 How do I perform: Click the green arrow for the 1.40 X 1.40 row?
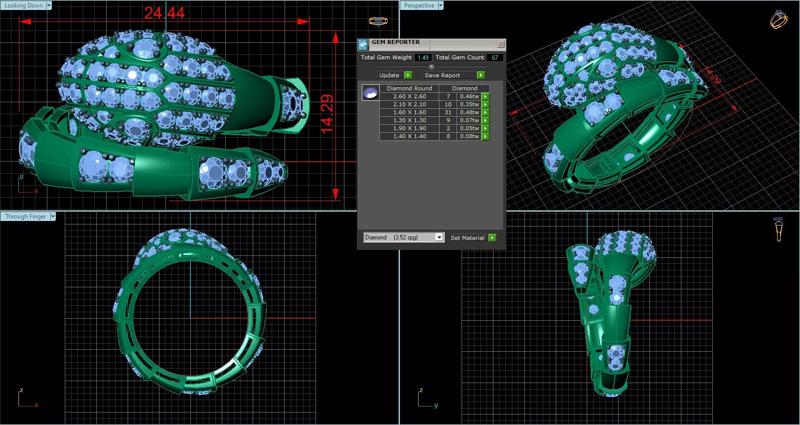pyautogui.click(x=485, y=137)
